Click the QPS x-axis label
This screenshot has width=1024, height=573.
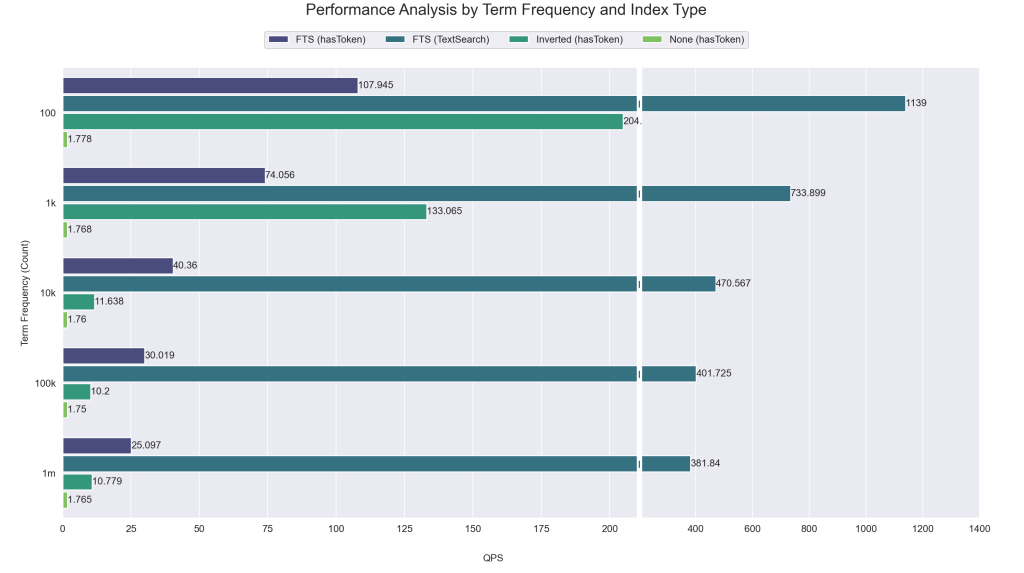point(493,558)
